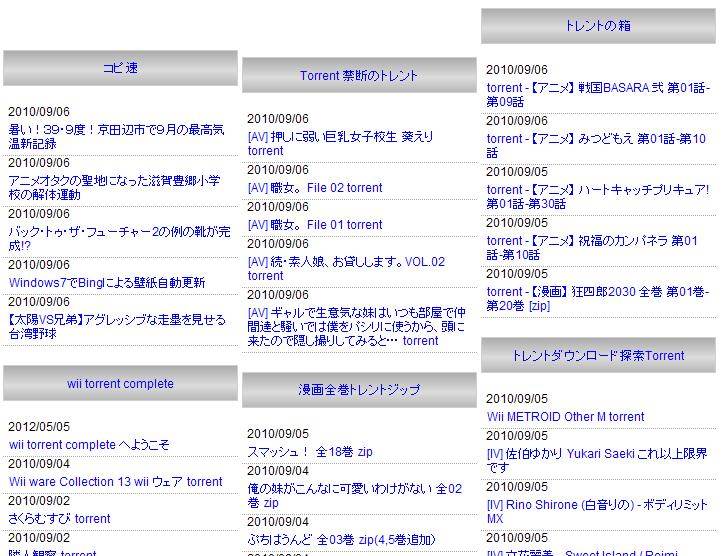Screen dimensions: 726x556
Task: Open the 漫画全巻トレントジップ header link
Action: tap(359, 389)
